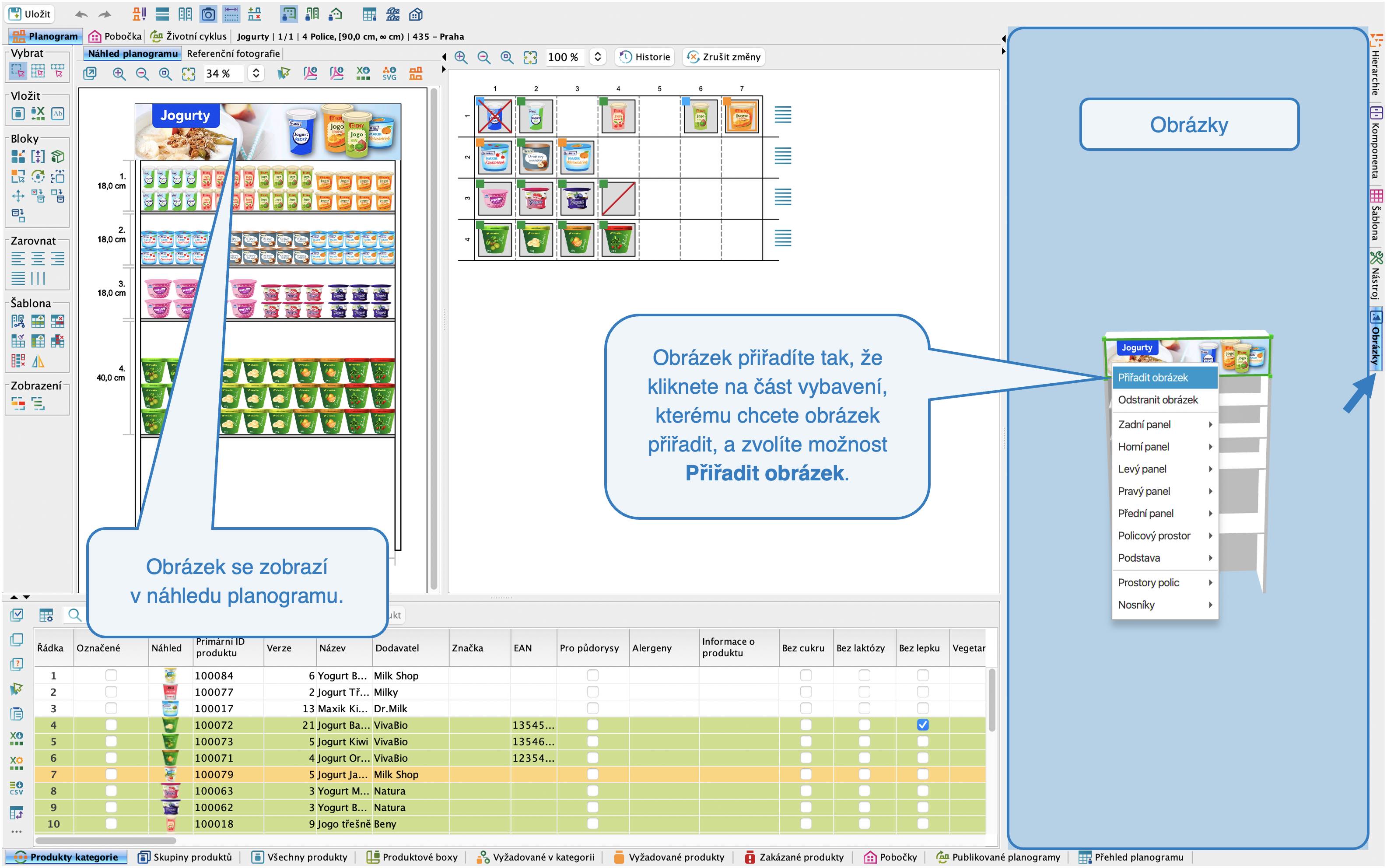This screenshot has width=1387, height=868.
Task: Open the Obrázky side panel tab
Action: coord(1376,338)
